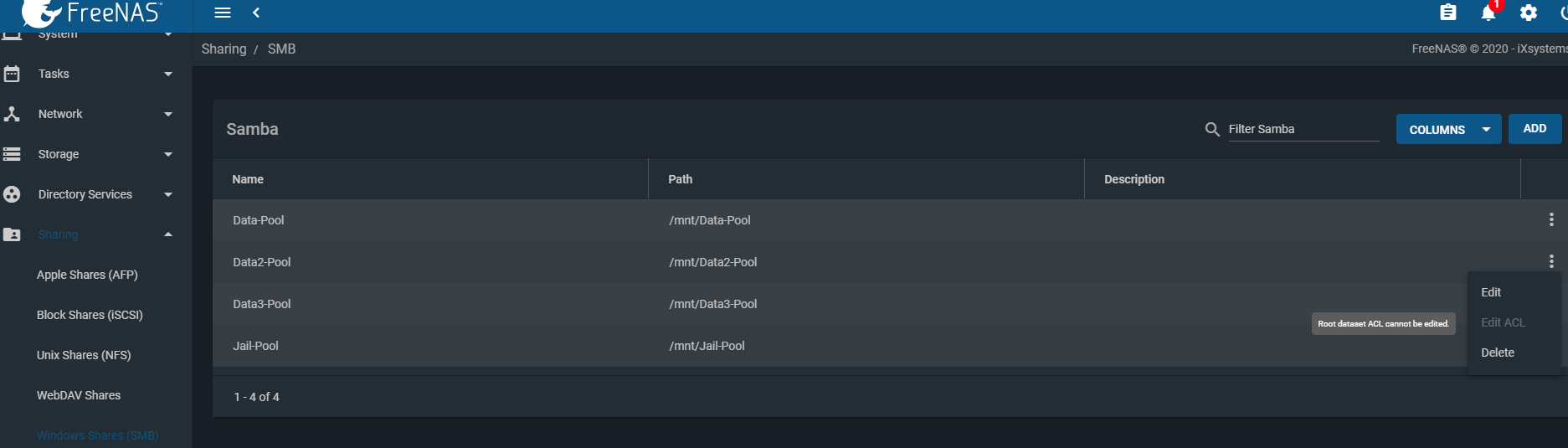This screenshot has width=1568, height=448.
Task: Open the COLUMNS dropdown
Action: 1448,129
